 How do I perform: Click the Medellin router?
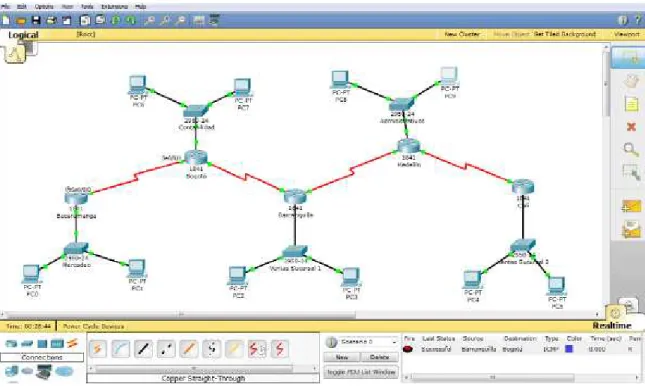click(408, 146)
